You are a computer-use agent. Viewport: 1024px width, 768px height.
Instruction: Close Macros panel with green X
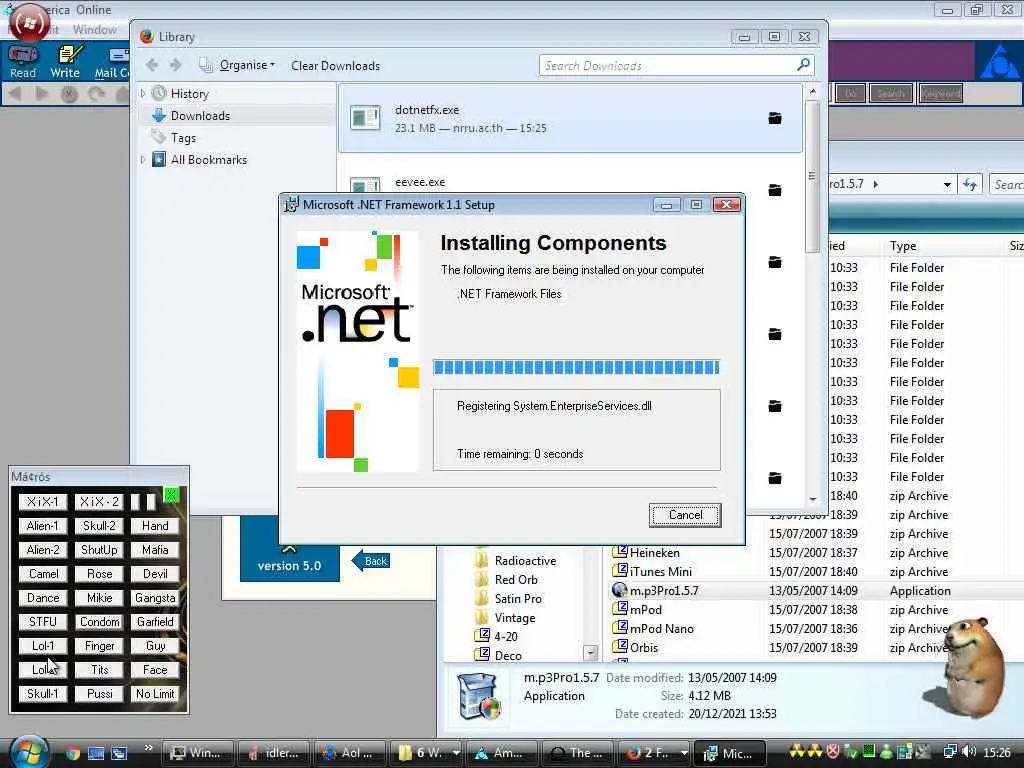pyautogui.click(x=171, y=494)
